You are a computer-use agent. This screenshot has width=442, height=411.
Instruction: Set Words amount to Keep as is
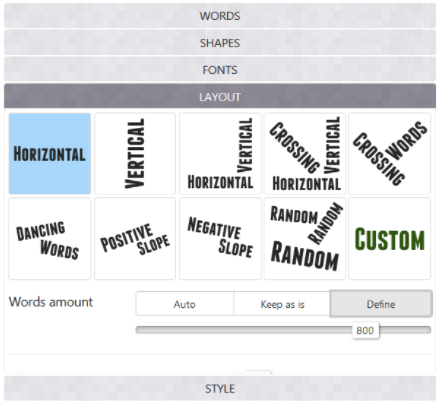[282, 304]
